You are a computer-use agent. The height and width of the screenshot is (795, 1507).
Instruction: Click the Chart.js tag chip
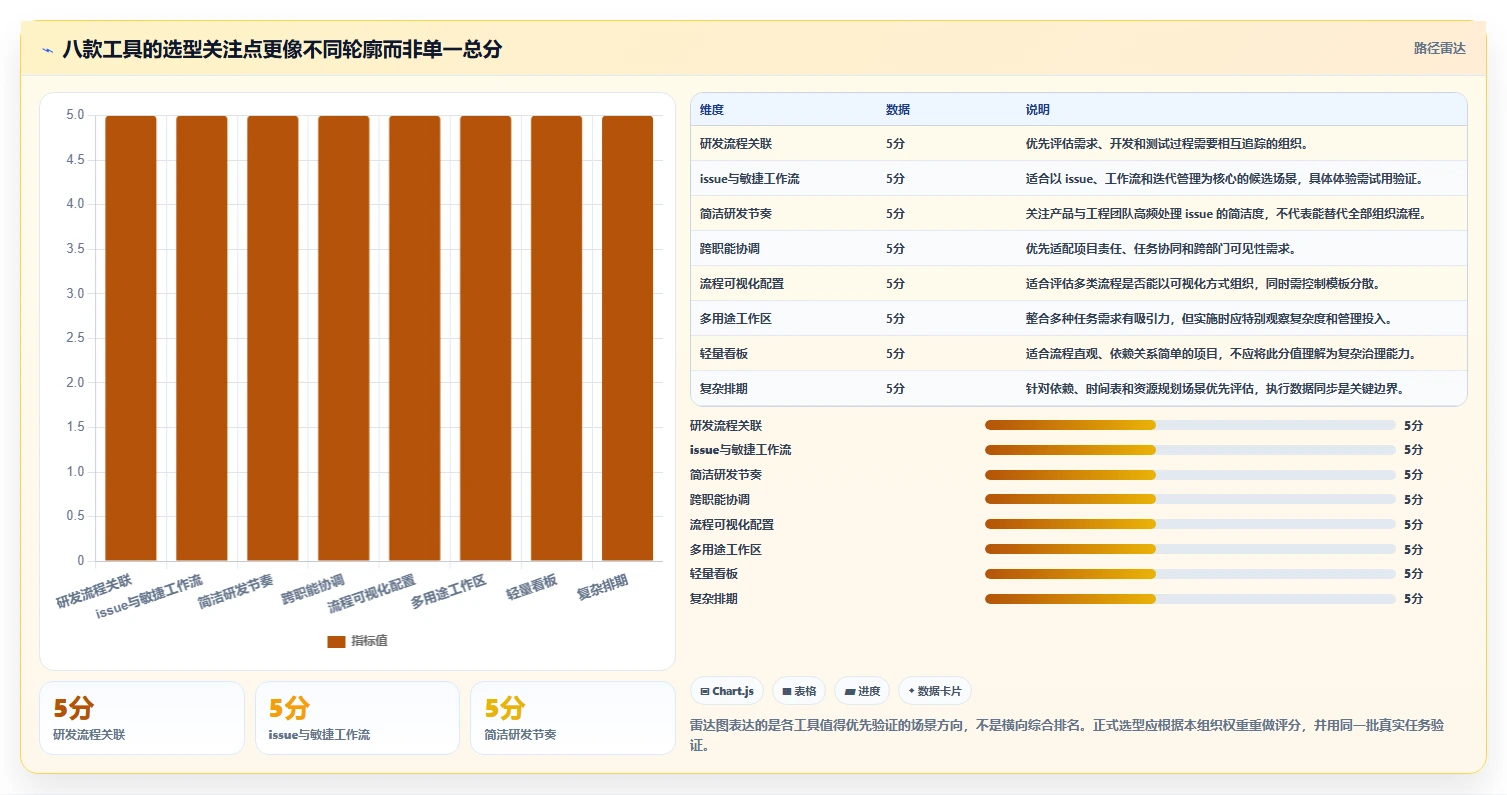coord(727,691)
